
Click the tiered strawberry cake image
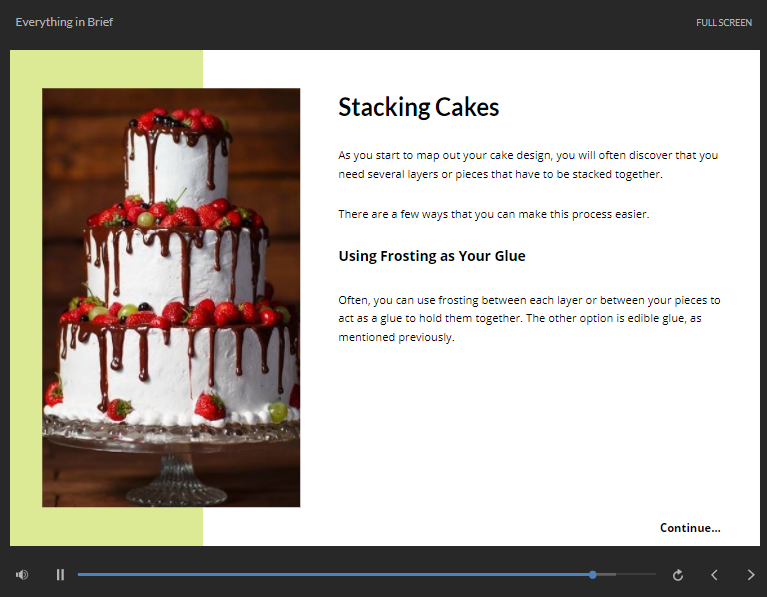pyautogui.click(x=171, y=298)
